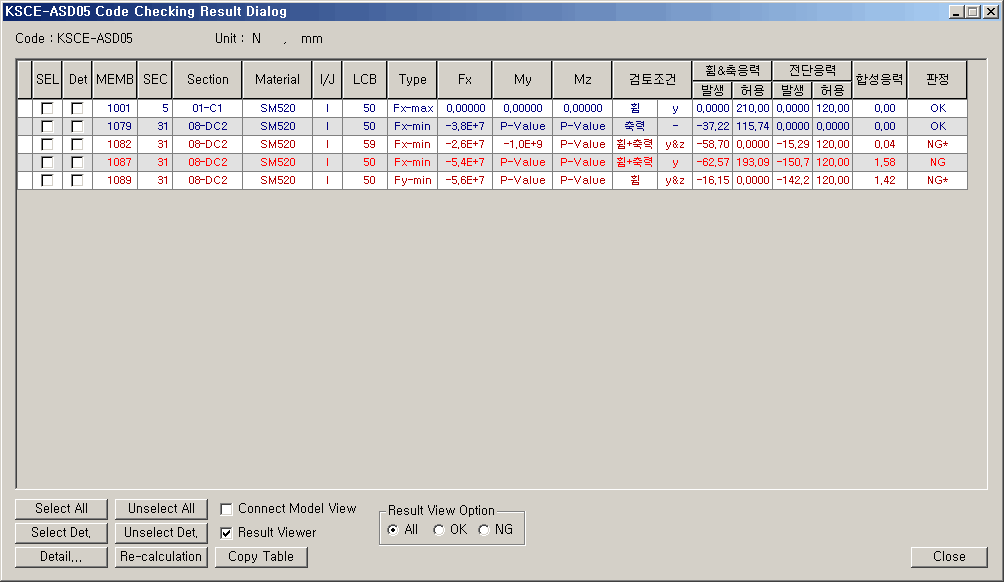Select the NG result view radio
Screen dimensions: 1004x582
click(485, 530)
